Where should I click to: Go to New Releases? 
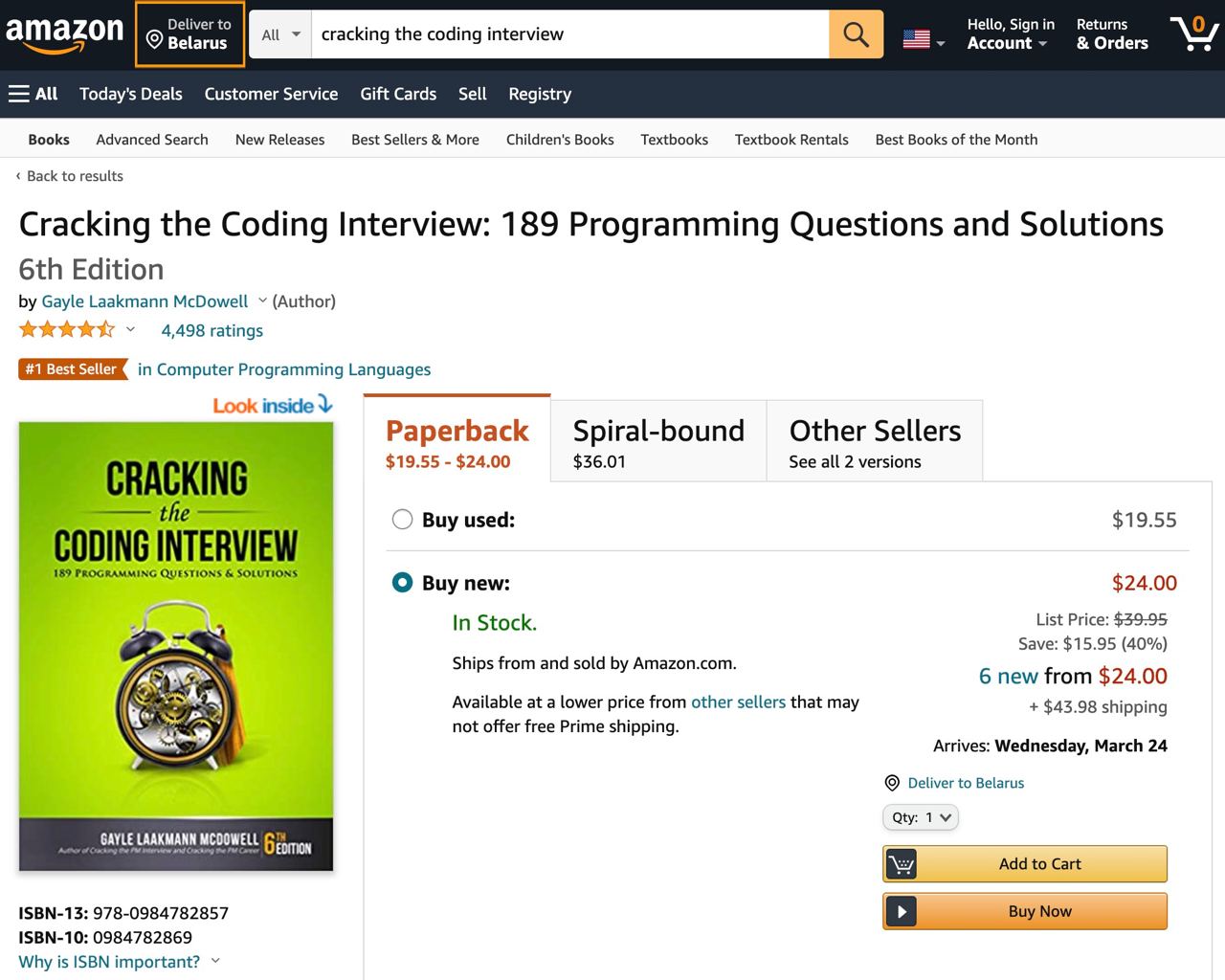point(280,140)
